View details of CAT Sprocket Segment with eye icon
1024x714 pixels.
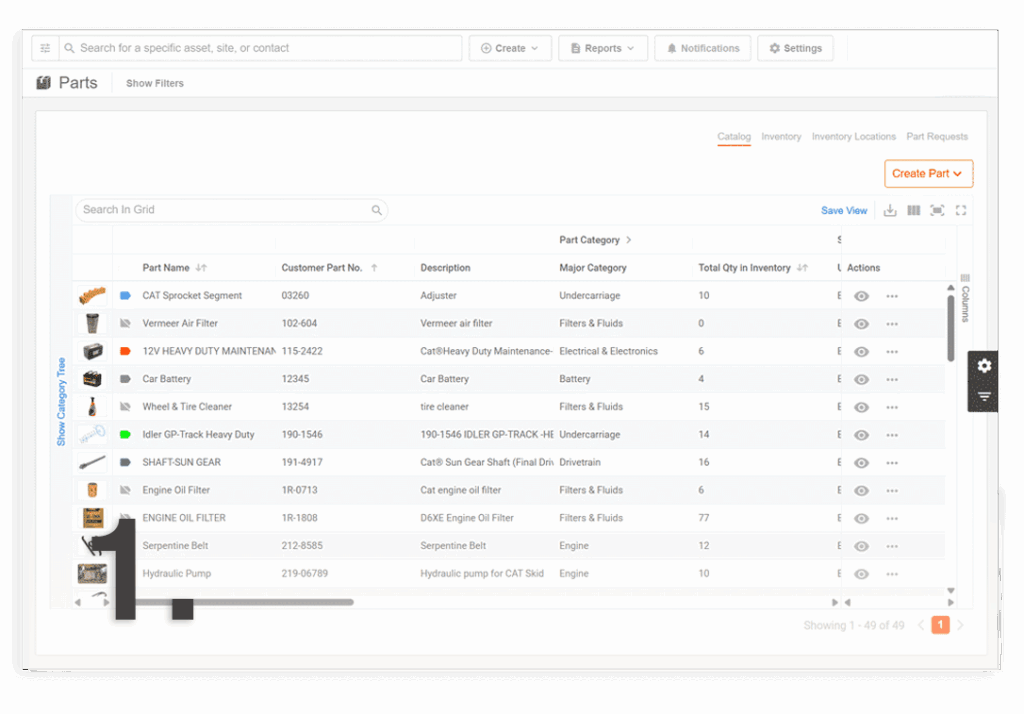click(x=861, y=295)
